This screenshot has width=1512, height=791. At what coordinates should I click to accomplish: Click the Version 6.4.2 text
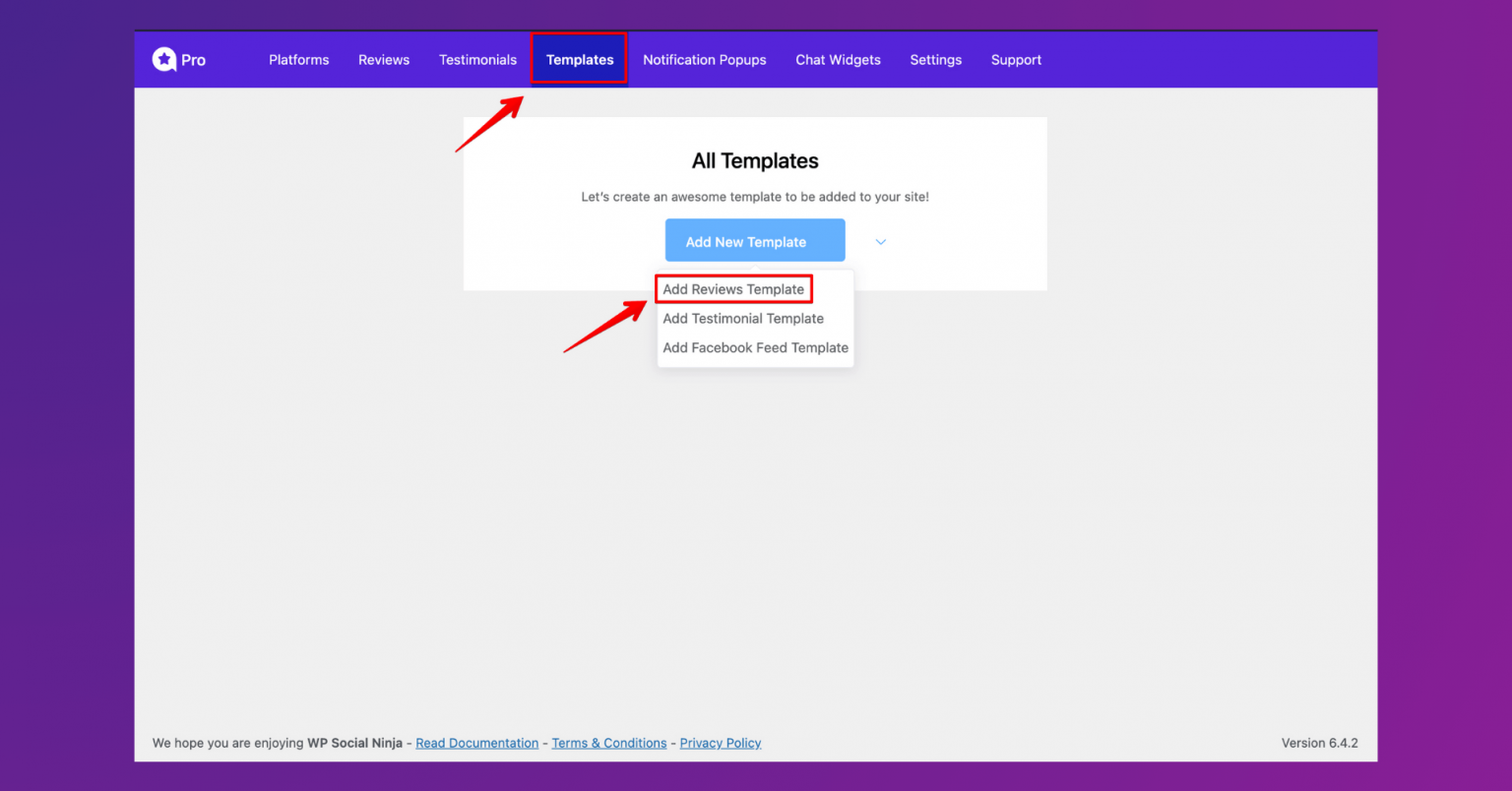tap(1319, 743)
